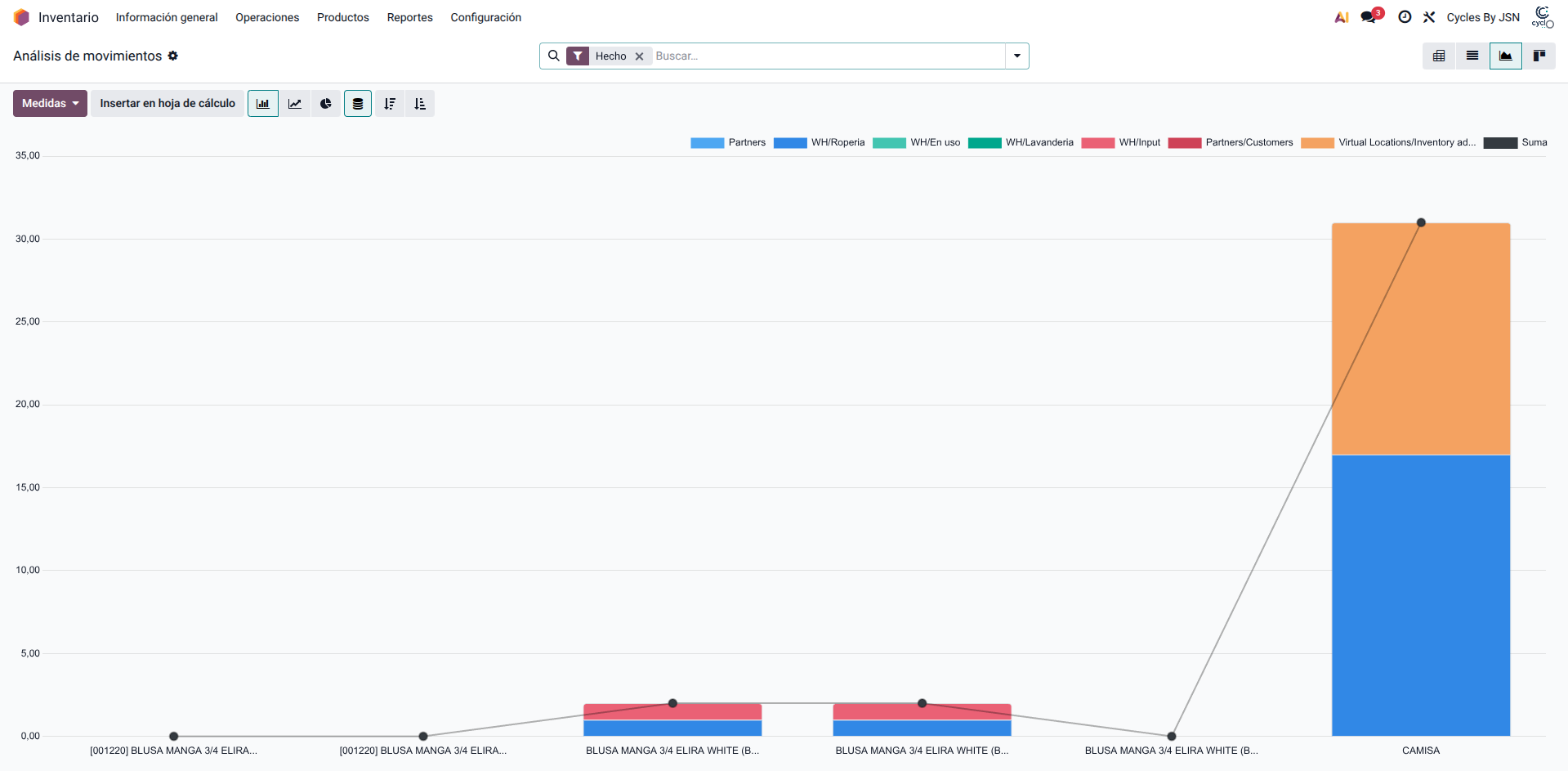Toggle the Suma series in legend
This screenshot has width=1568, height=771.
point(1516,142)
